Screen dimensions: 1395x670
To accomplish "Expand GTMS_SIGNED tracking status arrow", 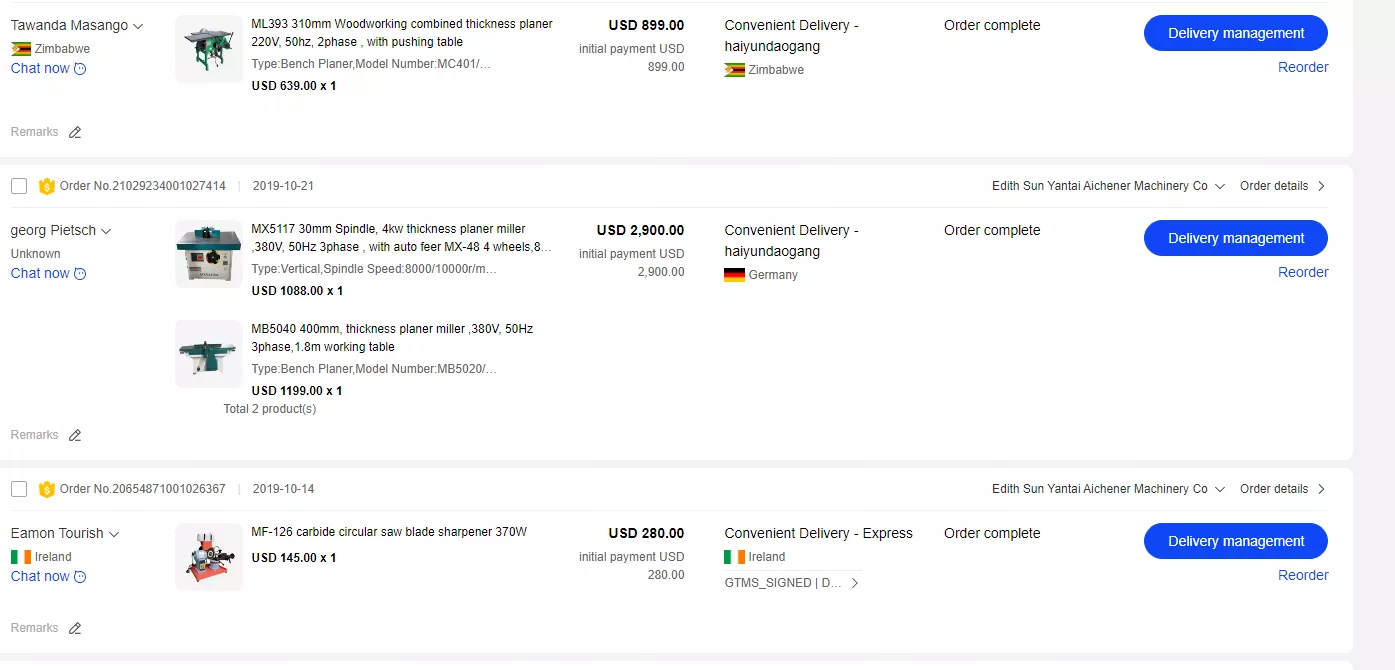I will (855, 583).
